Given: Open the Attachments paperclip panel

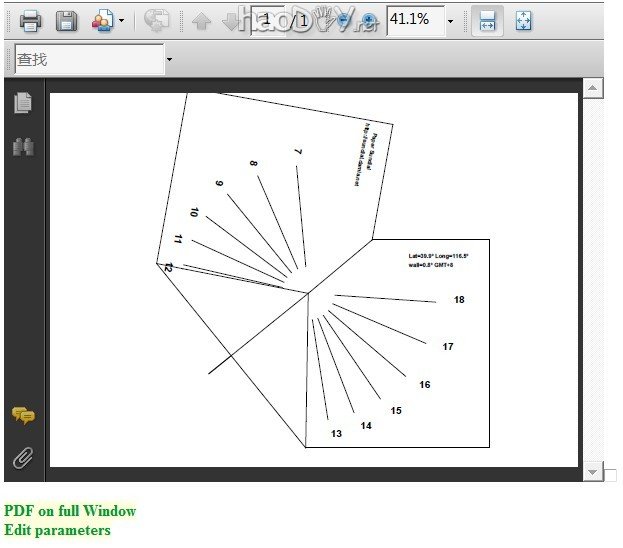Looking at the screenshot, I should pos(22,458).
